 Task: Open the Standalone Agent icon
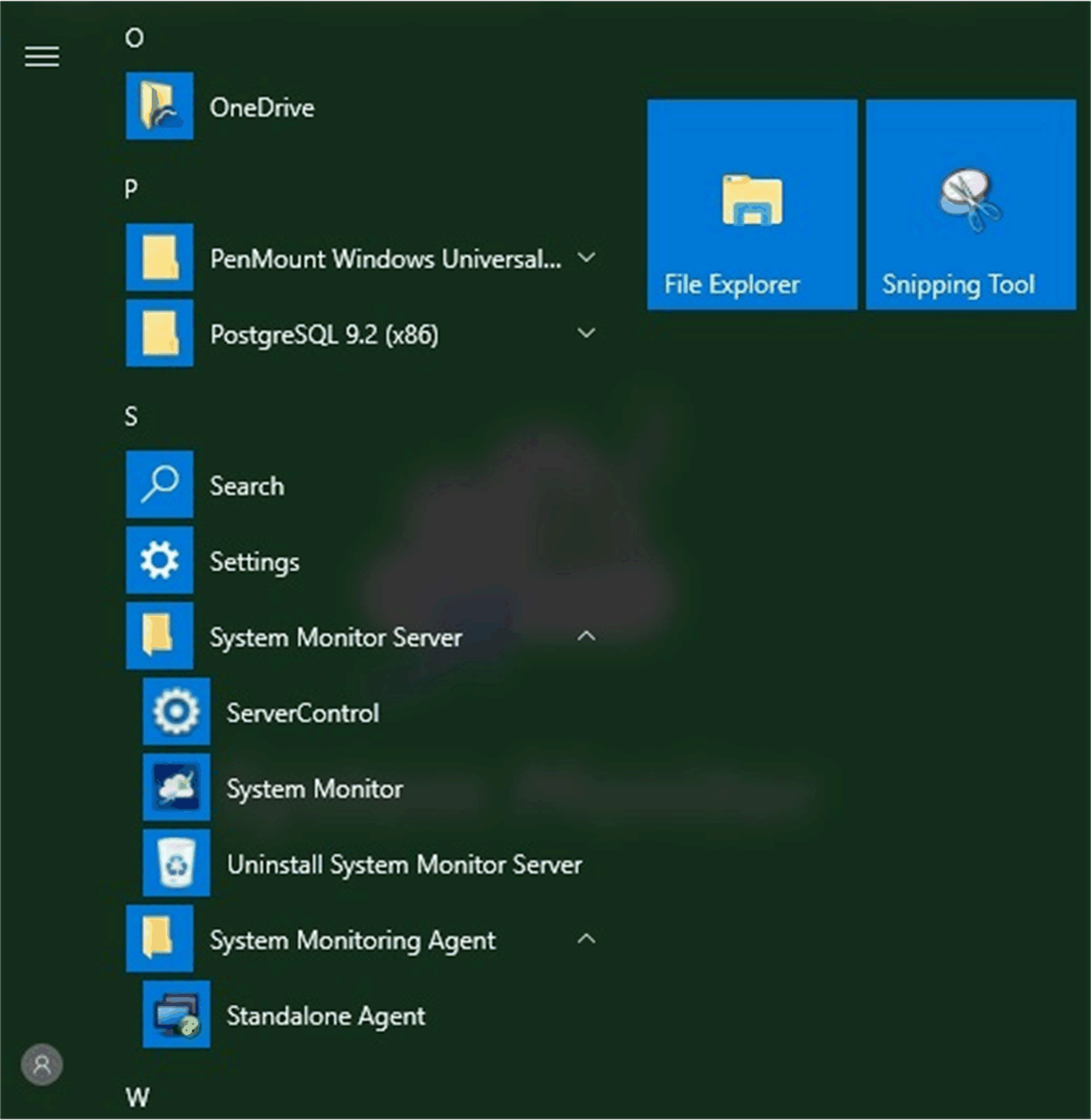point(176,1014)
